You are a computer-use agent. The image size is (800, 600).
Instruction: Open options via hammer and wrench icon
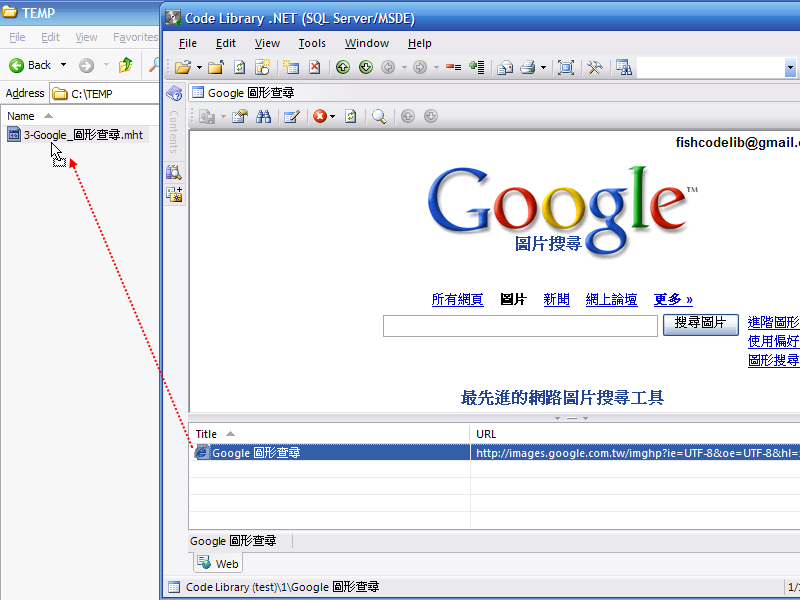(594, 67)
